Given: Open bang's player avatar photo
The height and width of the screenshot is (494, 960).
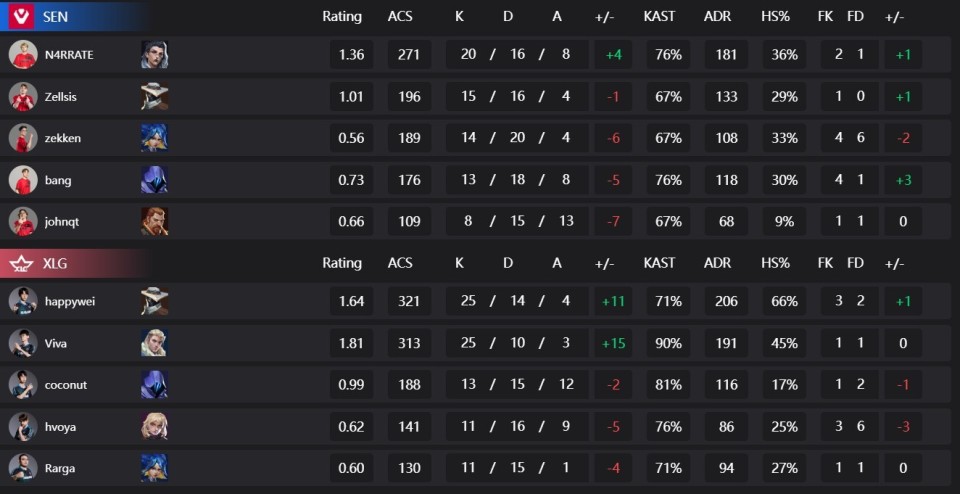Looking at the screenshot, I should tap(23, 179).
